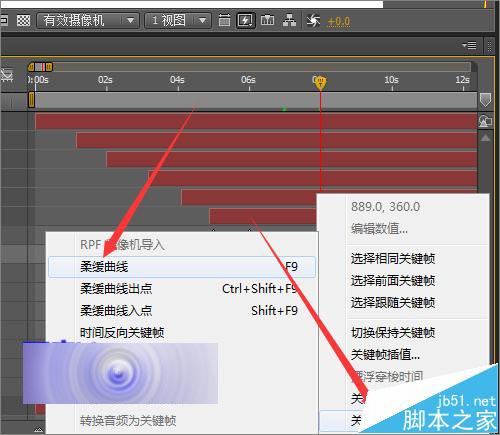Toggle the transparency grid checkerboard icon
Viewport: 500px width, 435px height.
pyautogui.click(x=23, y=21)
